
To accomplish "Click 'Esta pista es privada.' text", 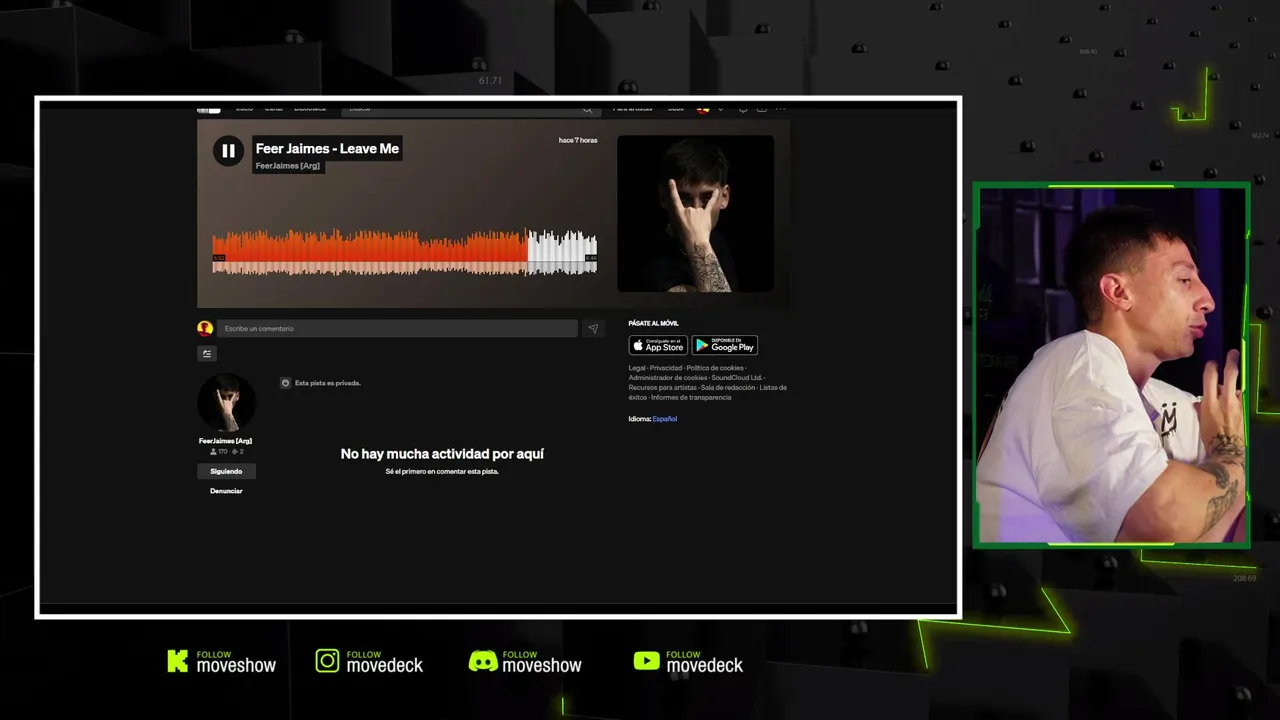I will click(x=328, y=383).
